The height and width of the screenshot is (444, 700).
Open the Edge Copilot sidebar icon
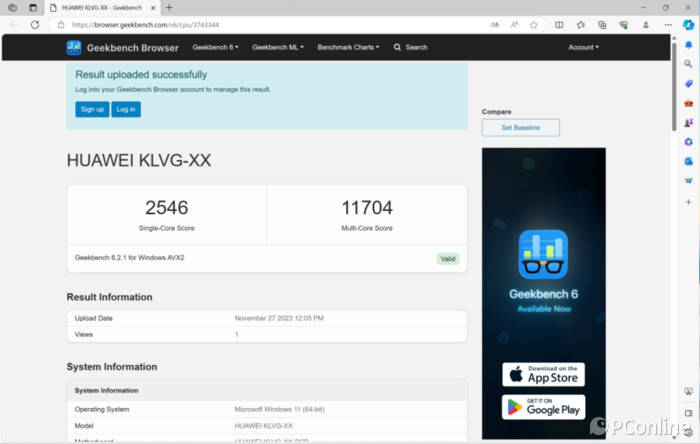pos(688,24)
